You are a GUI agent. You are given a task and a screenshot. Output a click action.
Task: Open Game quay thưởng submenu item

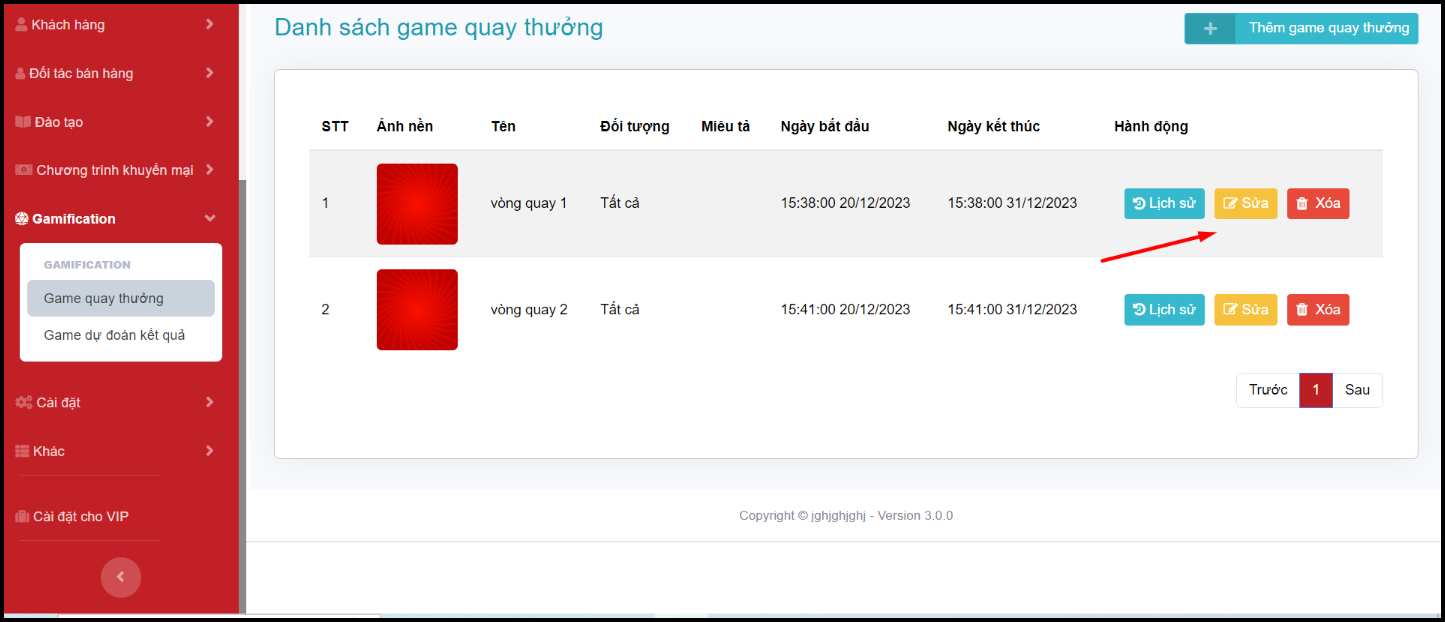[104, 298]
